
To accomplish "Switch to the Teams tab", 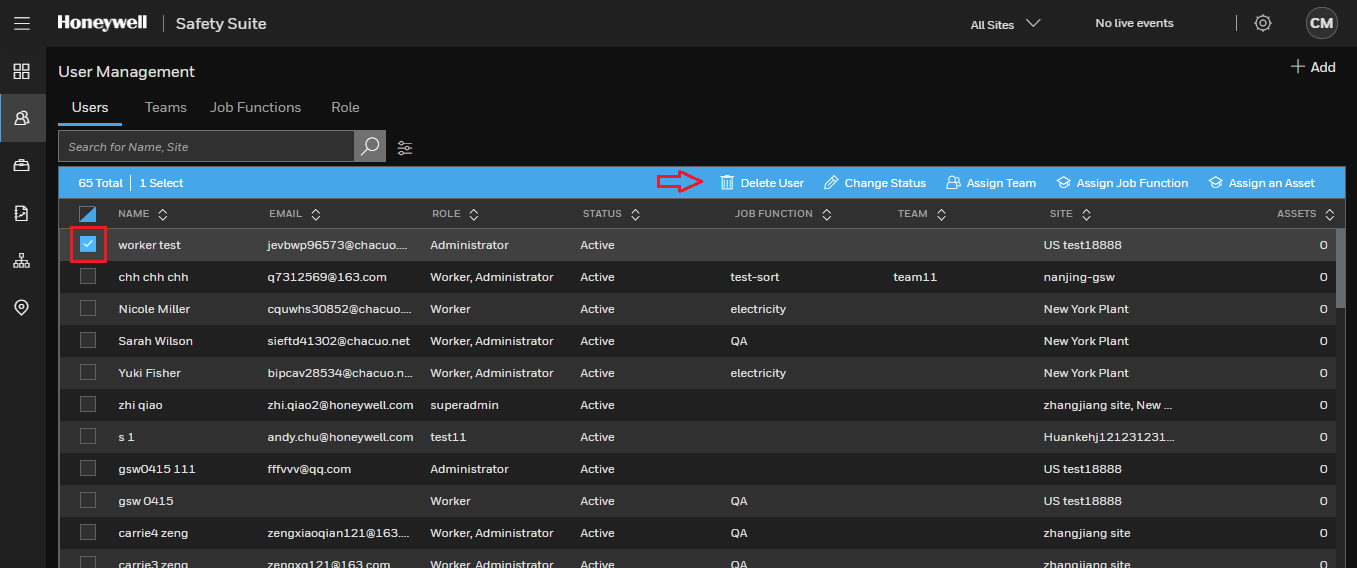I will tap(165, 108).
